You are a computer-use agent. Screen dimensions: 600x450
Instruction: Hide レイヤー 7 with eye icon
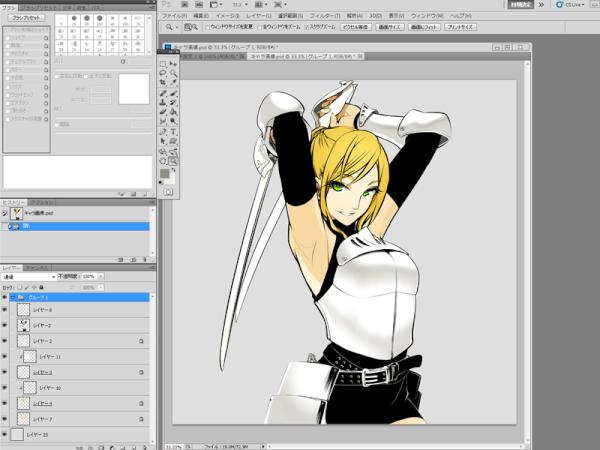[5, 419]
